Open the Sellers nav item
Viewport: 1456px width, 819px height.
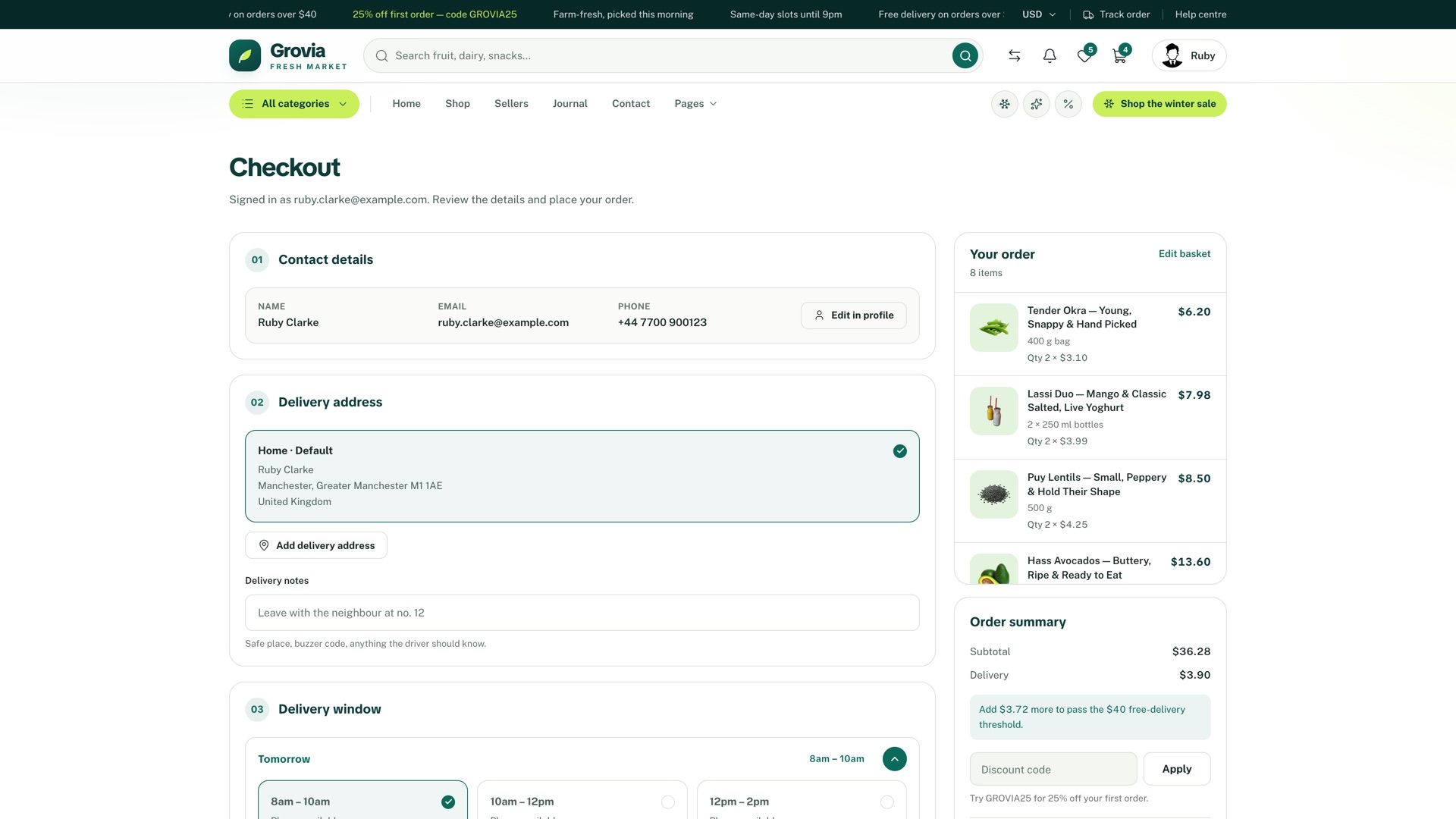click(511, 104)
